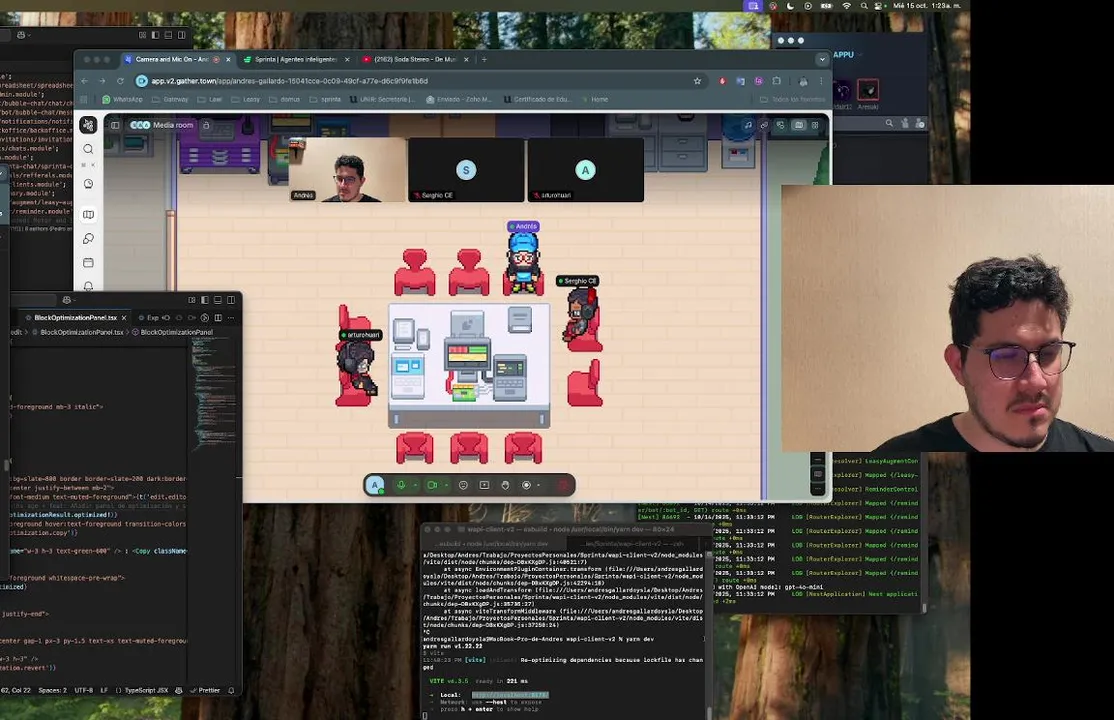
Task: Toggle the Media room lock icon
Action: coord(206,125)
